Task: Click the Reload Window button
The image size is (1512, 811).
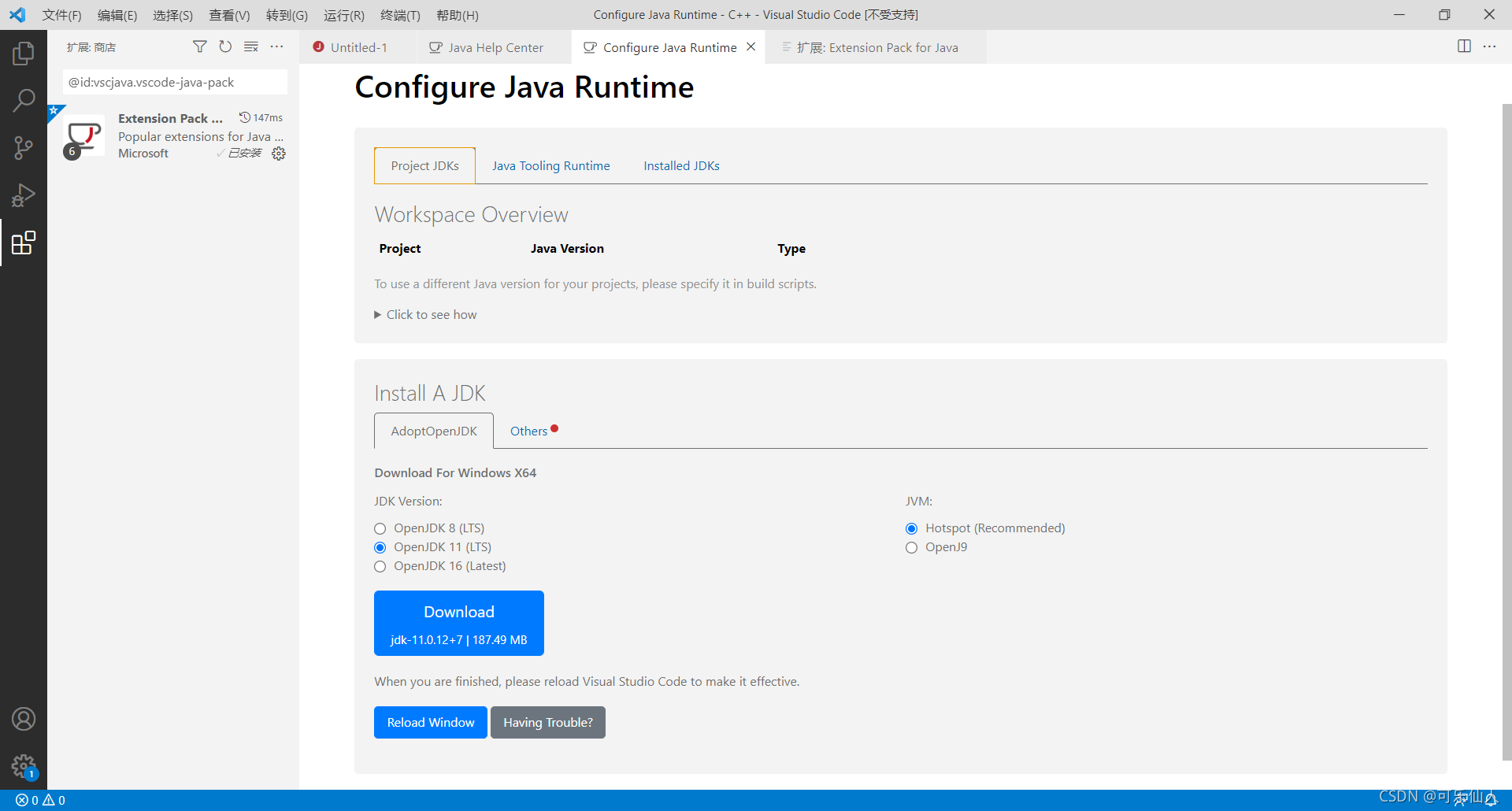Action: 430,722
